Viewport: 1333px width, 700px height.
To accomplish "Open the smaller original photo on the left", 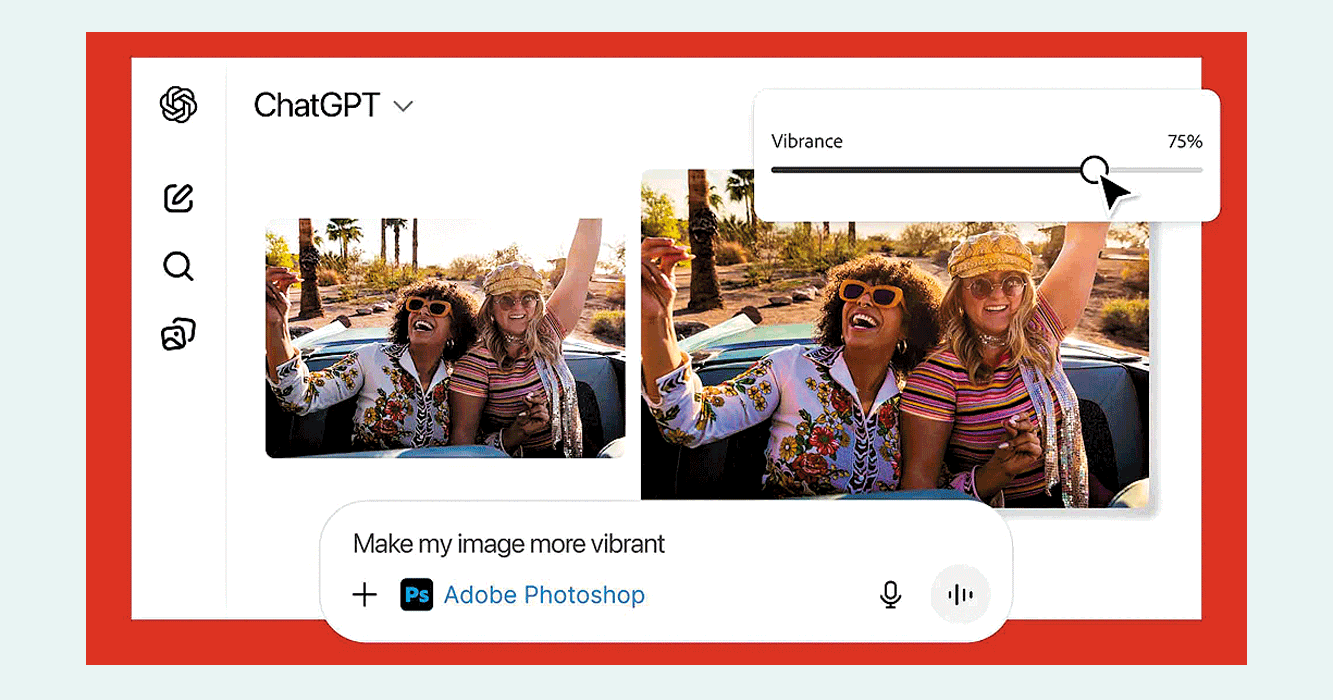I will [x=445, y=338].
